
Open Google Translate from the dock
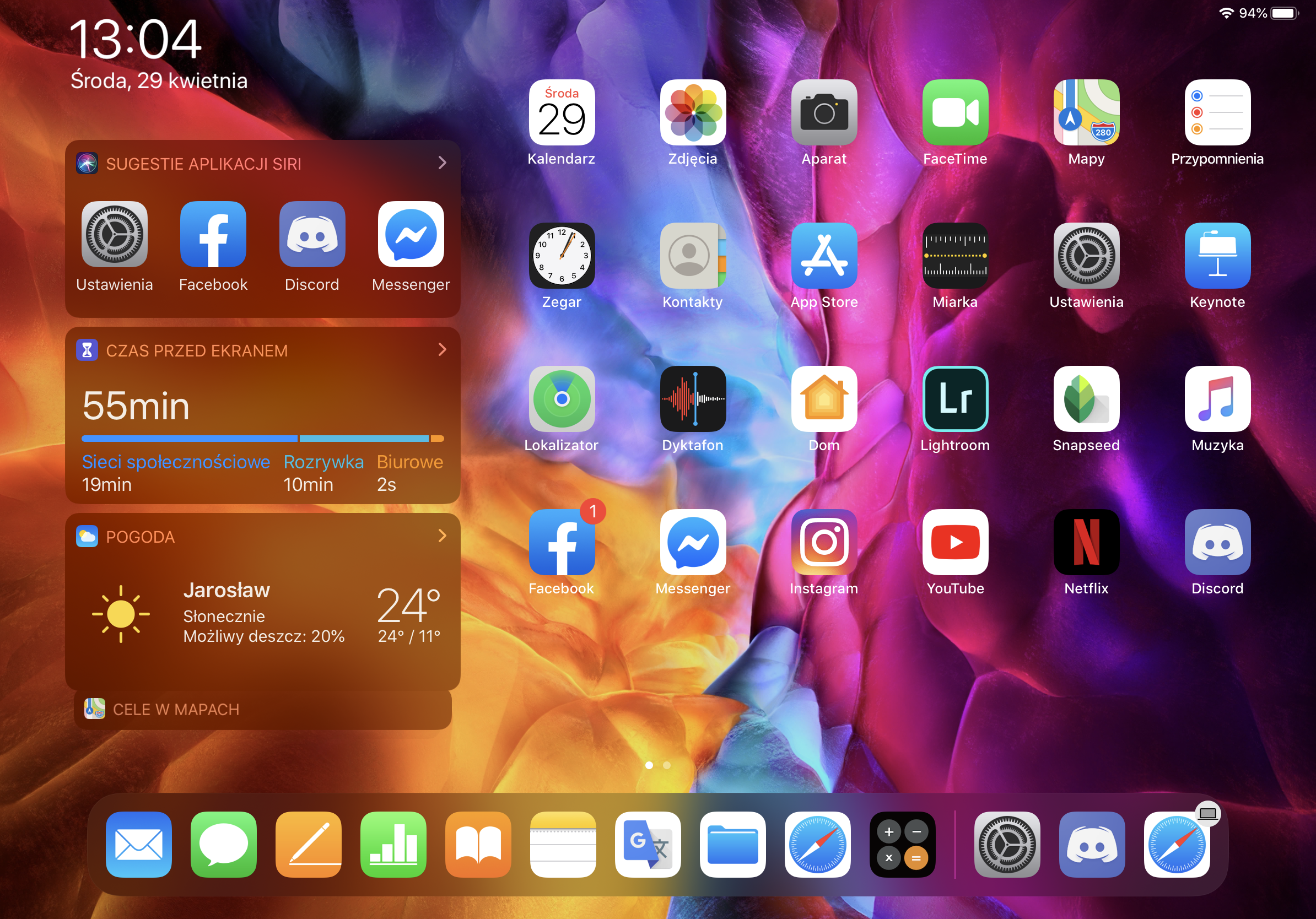tap(648, 845)
